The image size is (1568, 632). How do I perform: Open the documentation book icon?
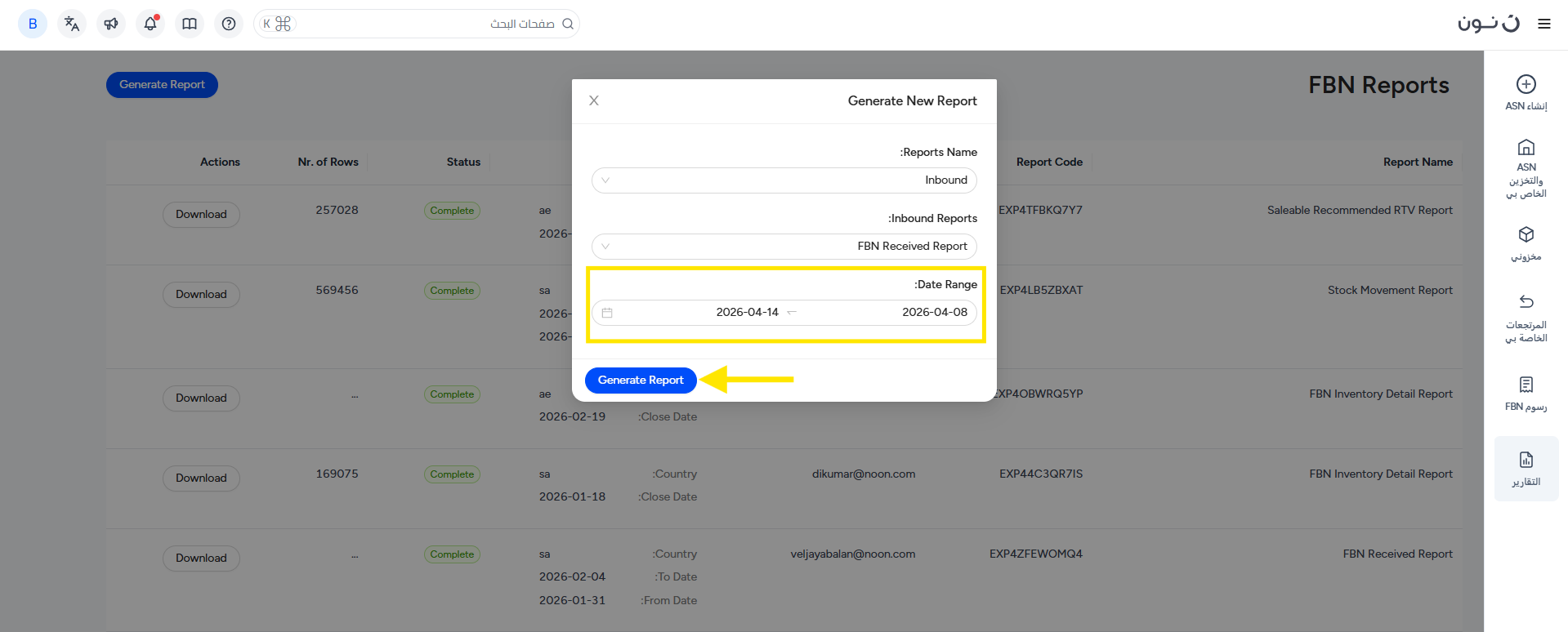click(190, 24)
